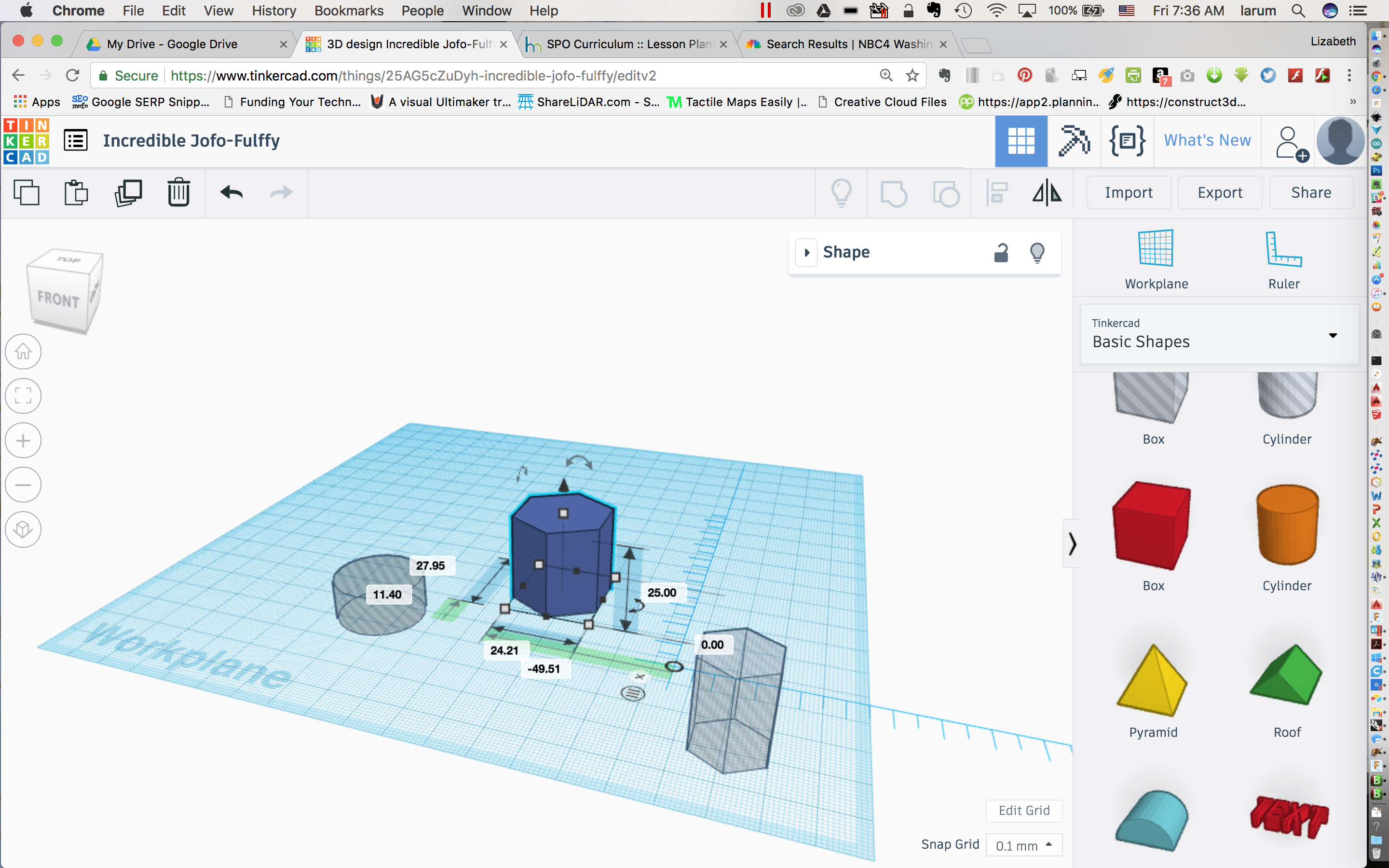This screenshot has height=868, width=1389.
Task: Open the Chrome File menu
Action: tap(133, 10)
